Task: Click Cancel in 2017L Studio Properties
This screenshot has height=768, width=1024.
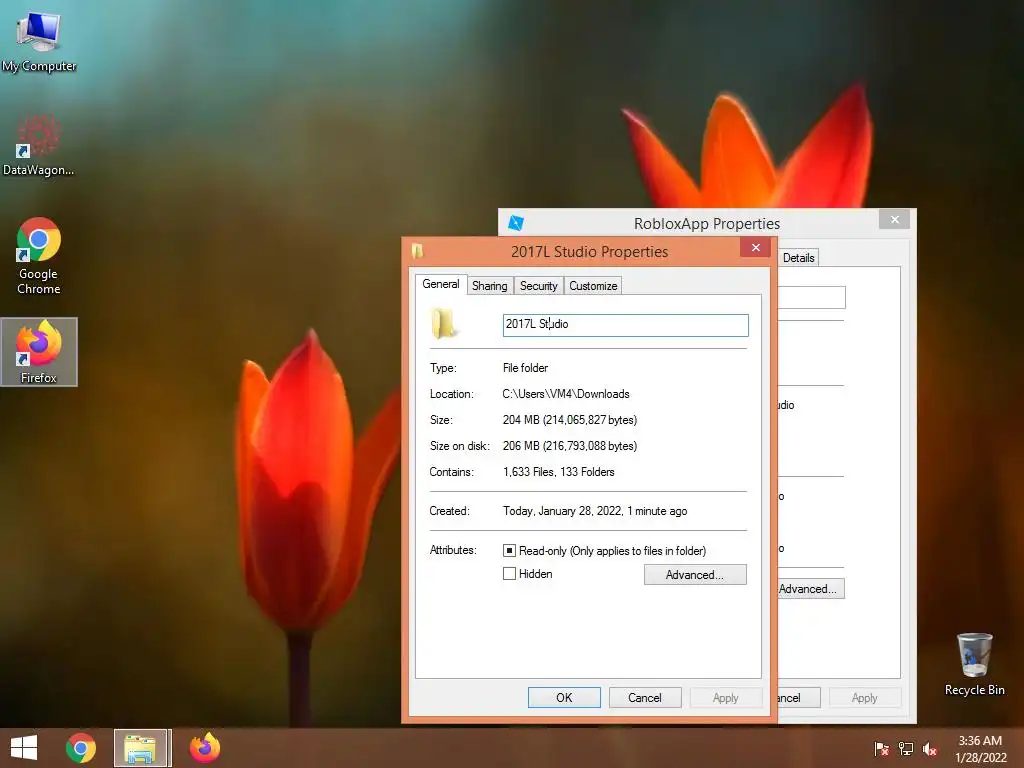Action: pos(645,697)
